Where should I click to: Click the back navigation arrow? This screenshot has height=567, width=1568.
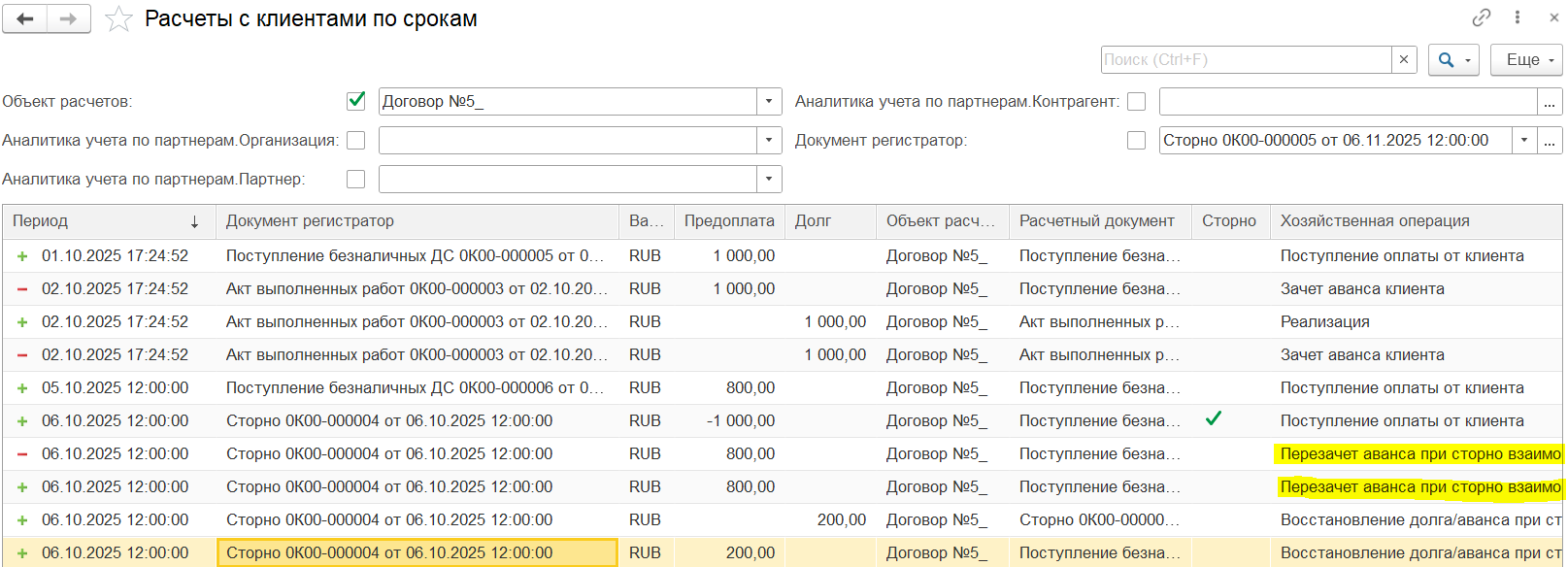(x=25, y=19)
